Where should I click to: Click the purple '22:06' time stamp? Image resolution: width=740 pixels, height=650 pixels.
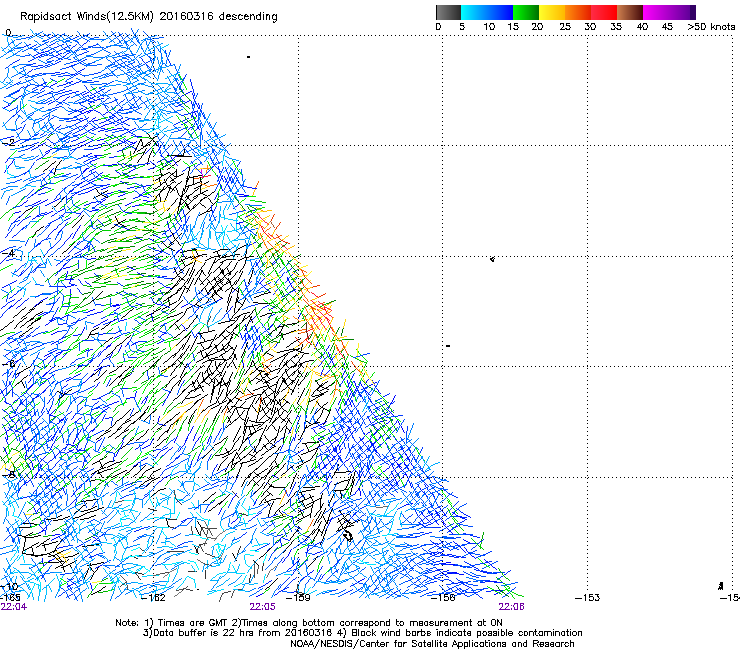[512, 607]
